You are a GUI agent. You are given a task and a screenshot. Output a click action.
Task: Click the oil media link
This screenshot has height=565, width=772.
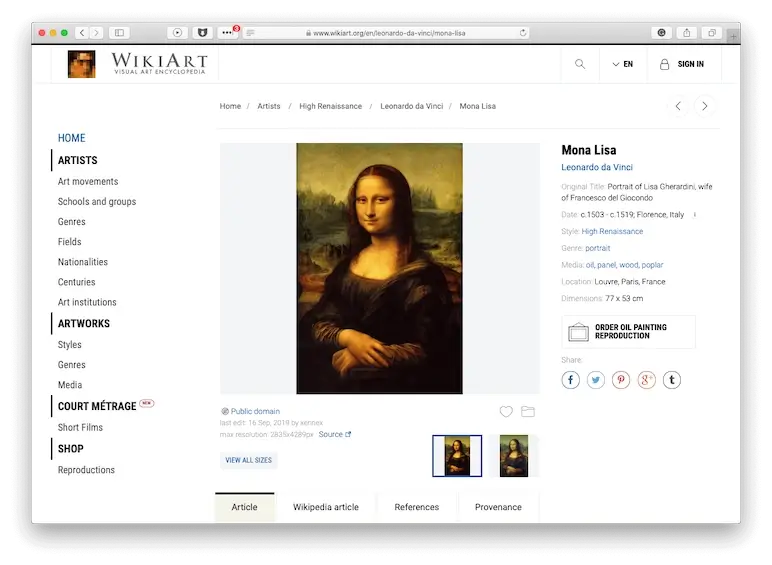coord(590,265)
